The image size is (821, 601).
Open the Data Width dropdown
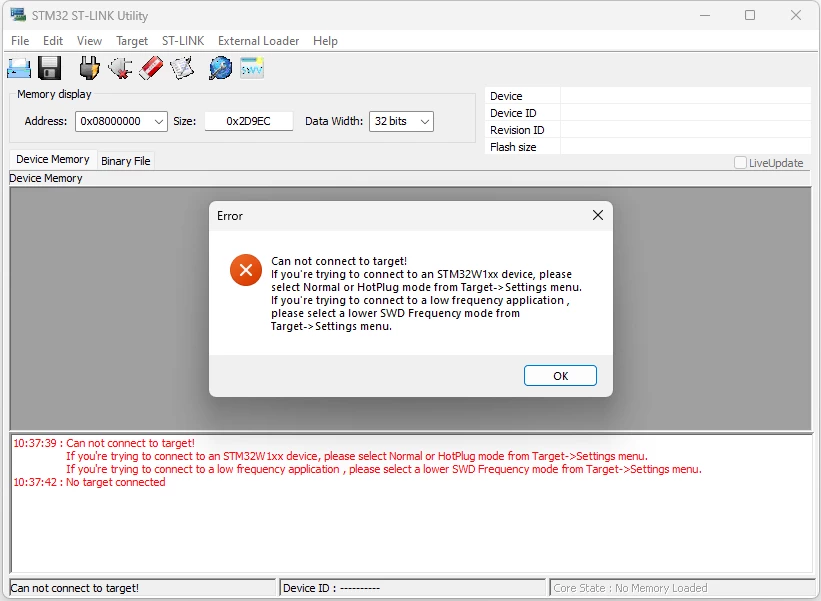(401, 121)
